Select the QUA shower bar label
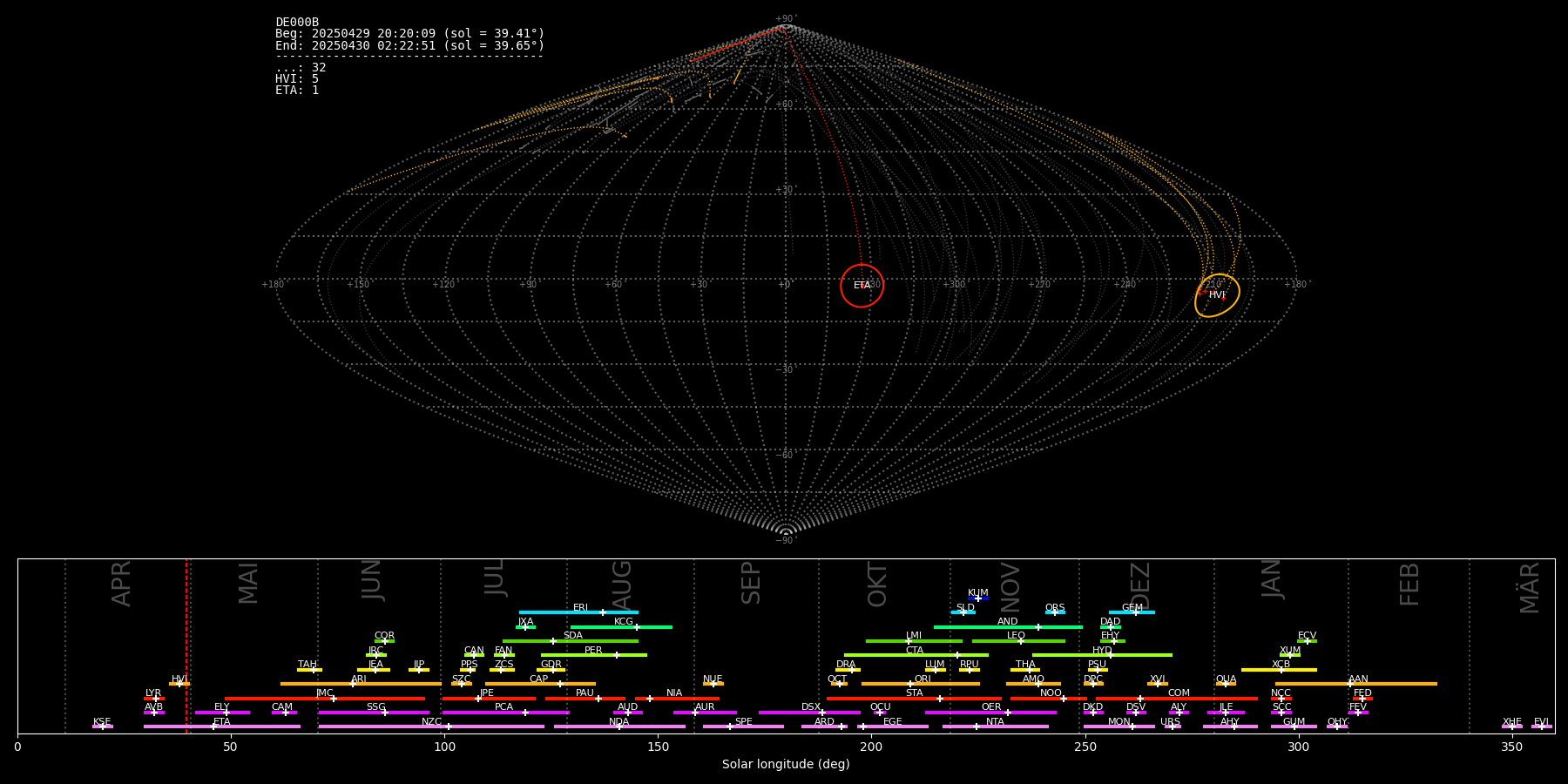1568x784 pixels. 1227,679
